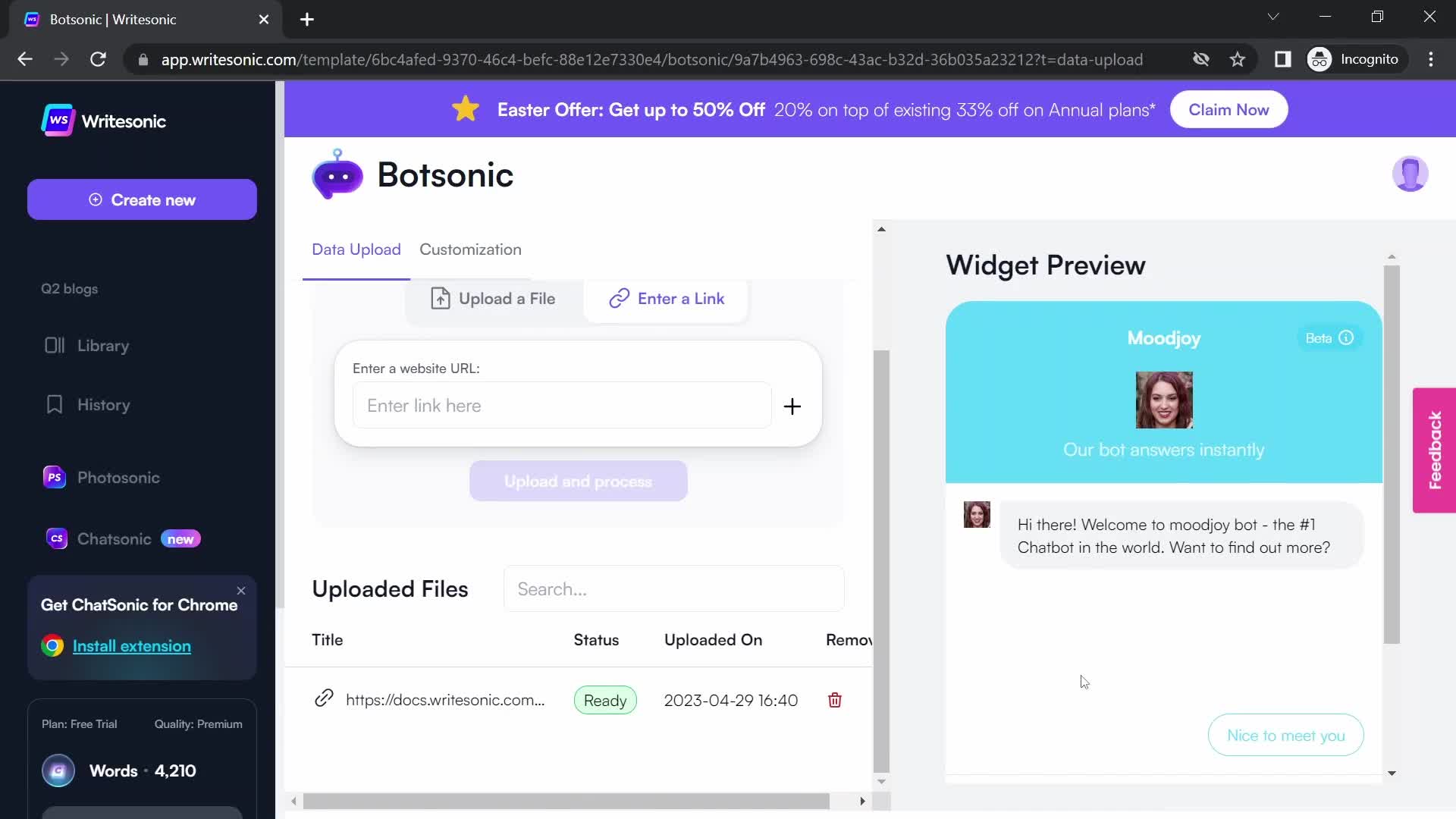Click the Upload a File icon

click(439, 298)
